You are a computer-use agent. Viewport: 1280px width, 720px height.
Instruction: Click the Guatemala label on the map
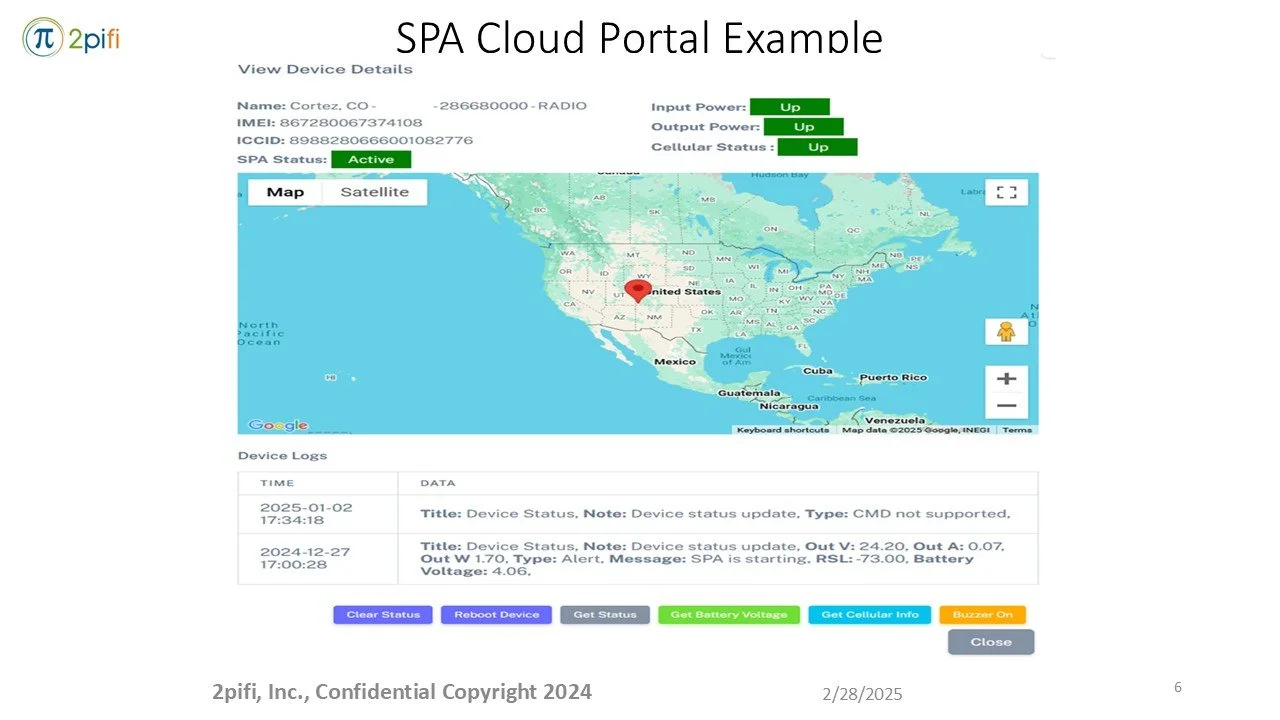coord(748,393)
